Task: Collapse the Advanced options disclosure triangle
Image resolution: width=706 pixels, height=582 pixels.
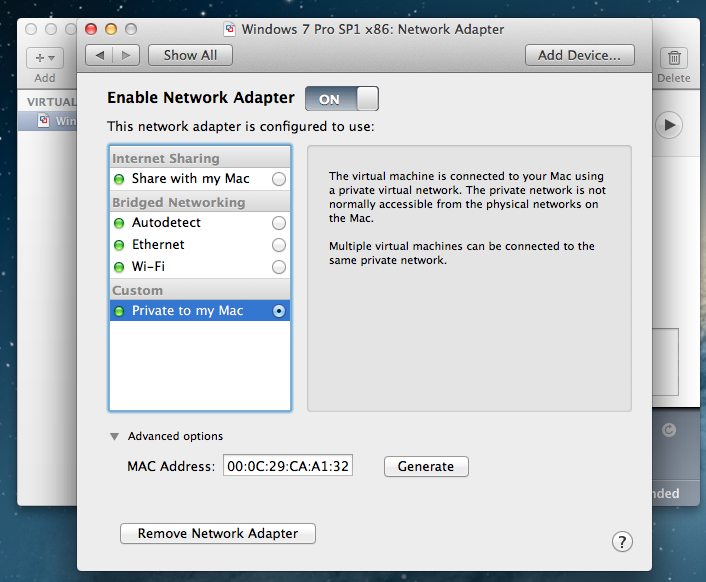Action: point(115,437)
